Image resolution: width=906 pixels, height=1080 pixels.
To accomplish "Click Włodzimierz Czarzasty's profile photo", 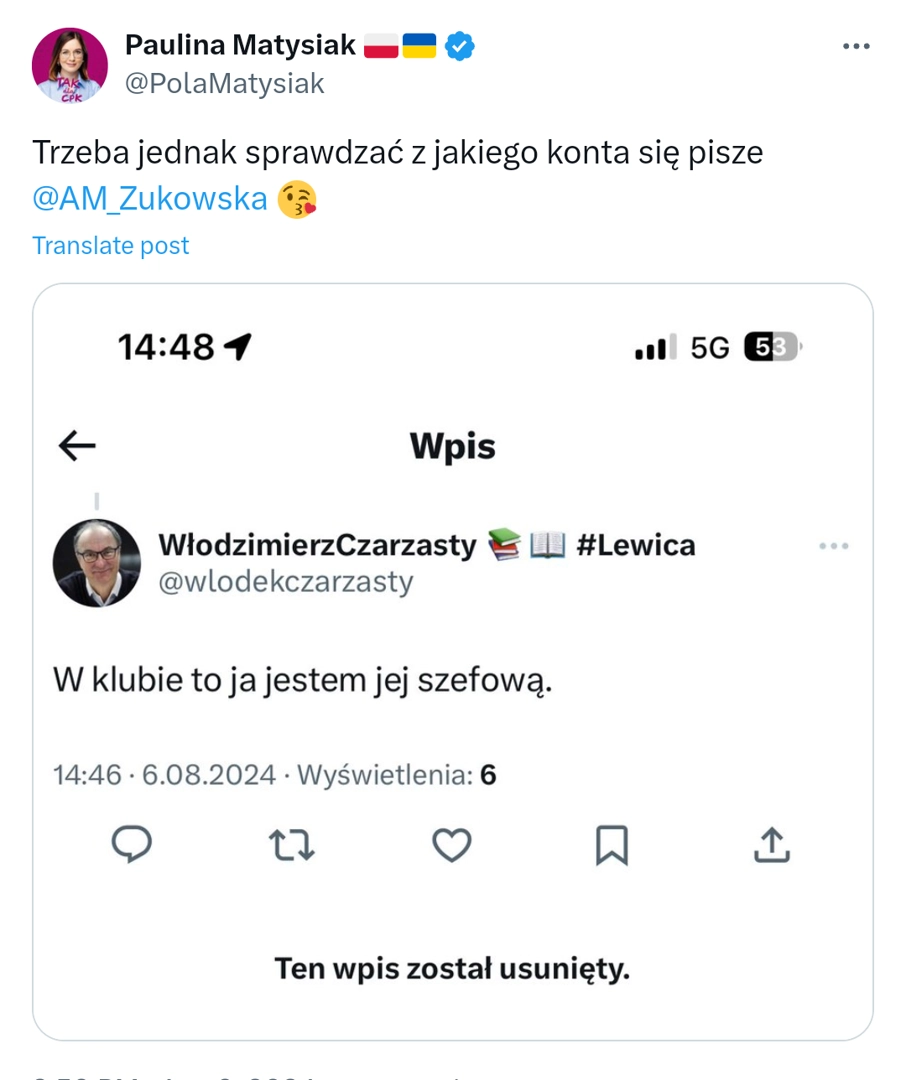I will (97, 563).
